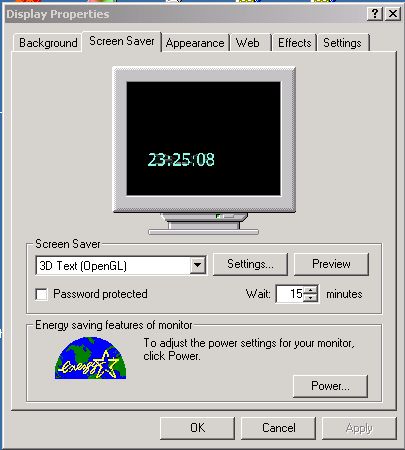Enable the Password protected checkbox
The width and height of the screenshot is (405, 450).
(x=41, y=294)
